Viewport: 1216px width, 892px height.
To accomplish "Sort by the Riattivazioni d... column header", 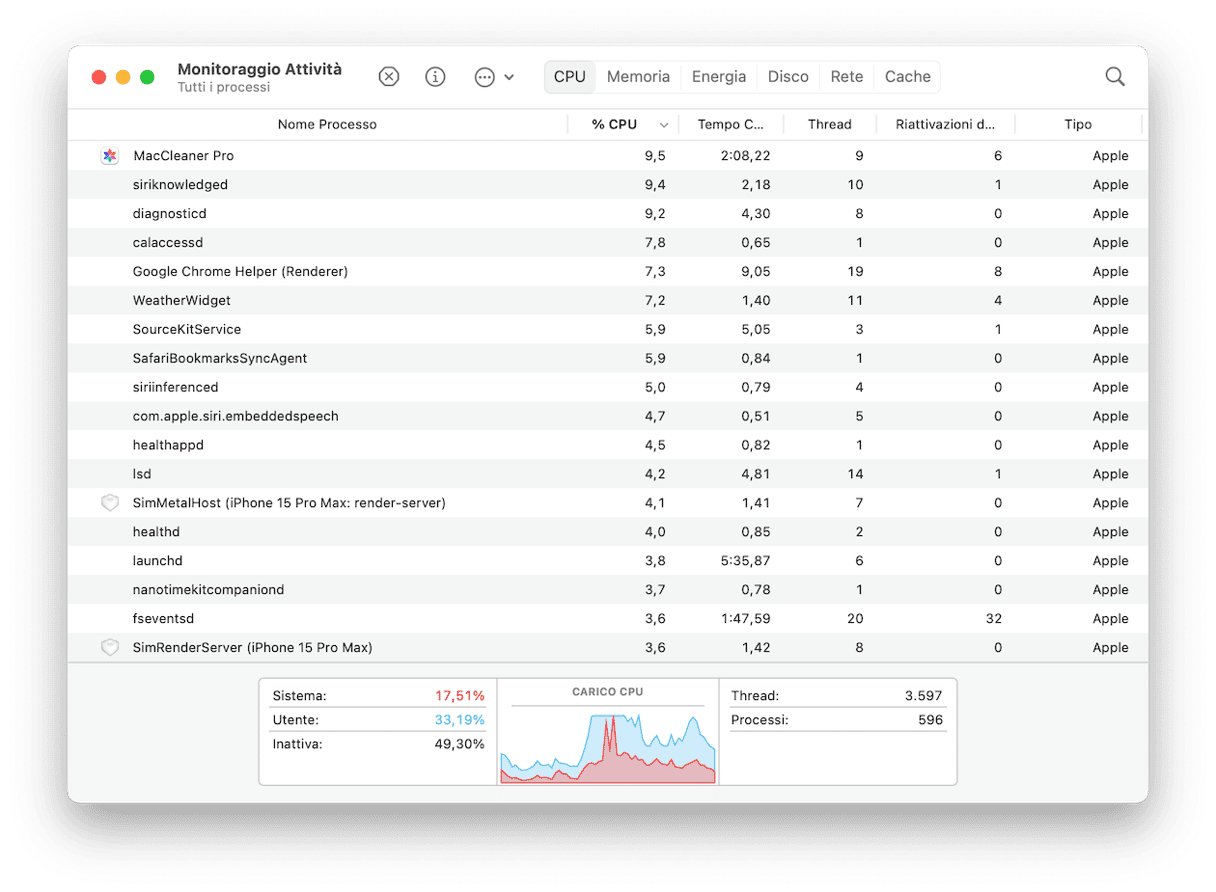I will pos(946,125).
